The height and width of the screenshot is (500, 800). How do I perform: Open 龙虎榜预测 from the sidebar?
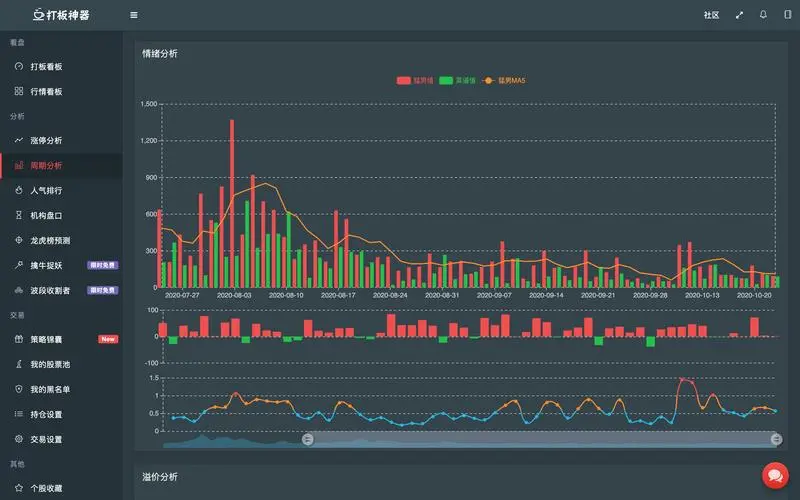click(50, 240)
